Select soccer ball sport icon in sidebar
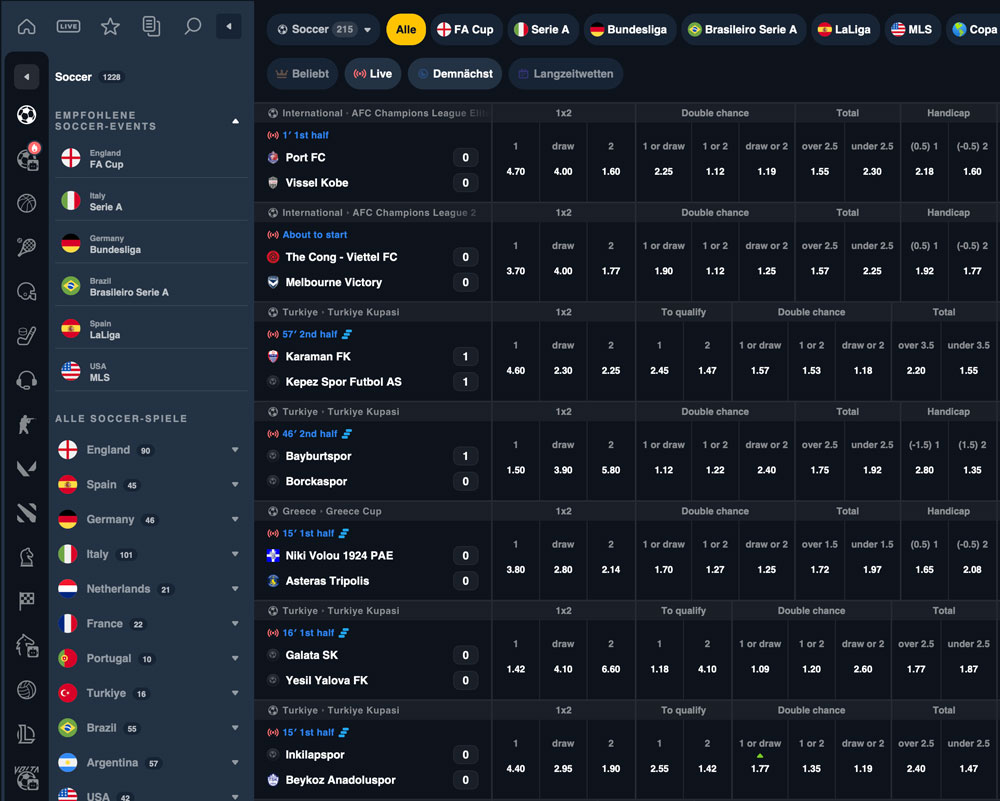Viewport: 1000px width, 801px height. (26, 115)
